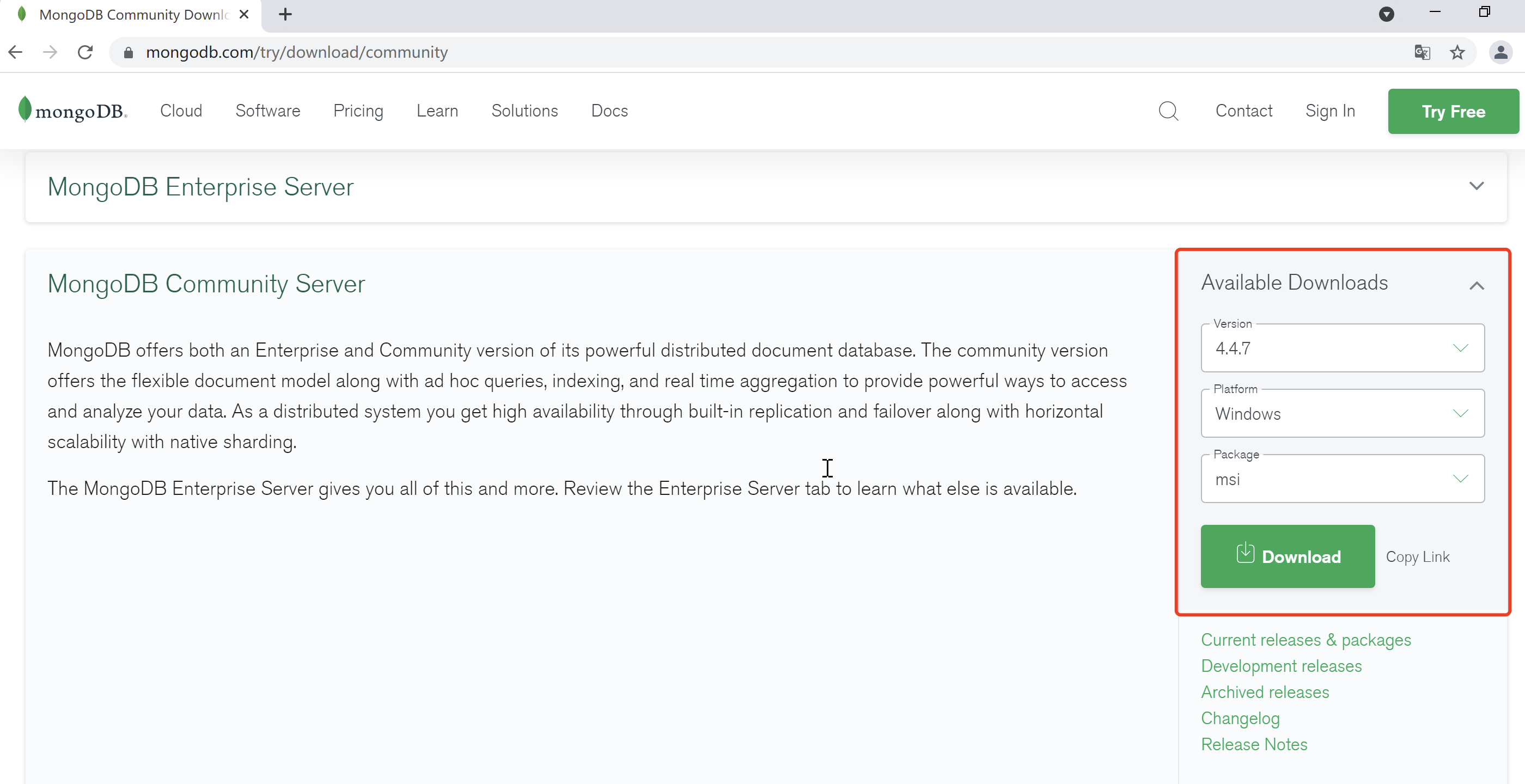Viewport: 1525px width, 784px height.
Task: Expand the MongoDB Enterprise Server section
Action: 1477,186
